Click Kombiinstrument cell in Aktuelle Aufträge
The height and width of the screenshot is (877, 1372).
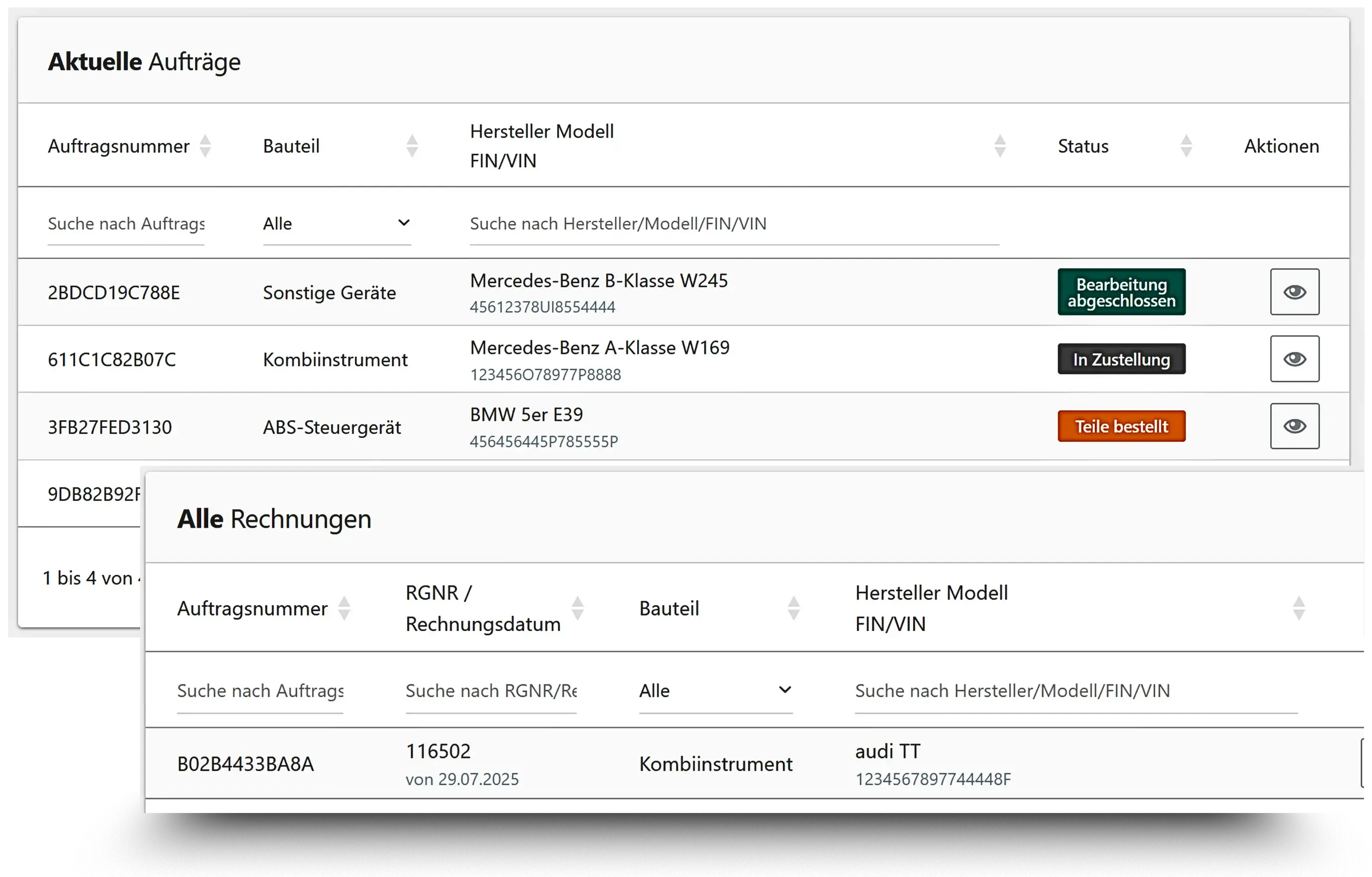(x=335, y=359)
